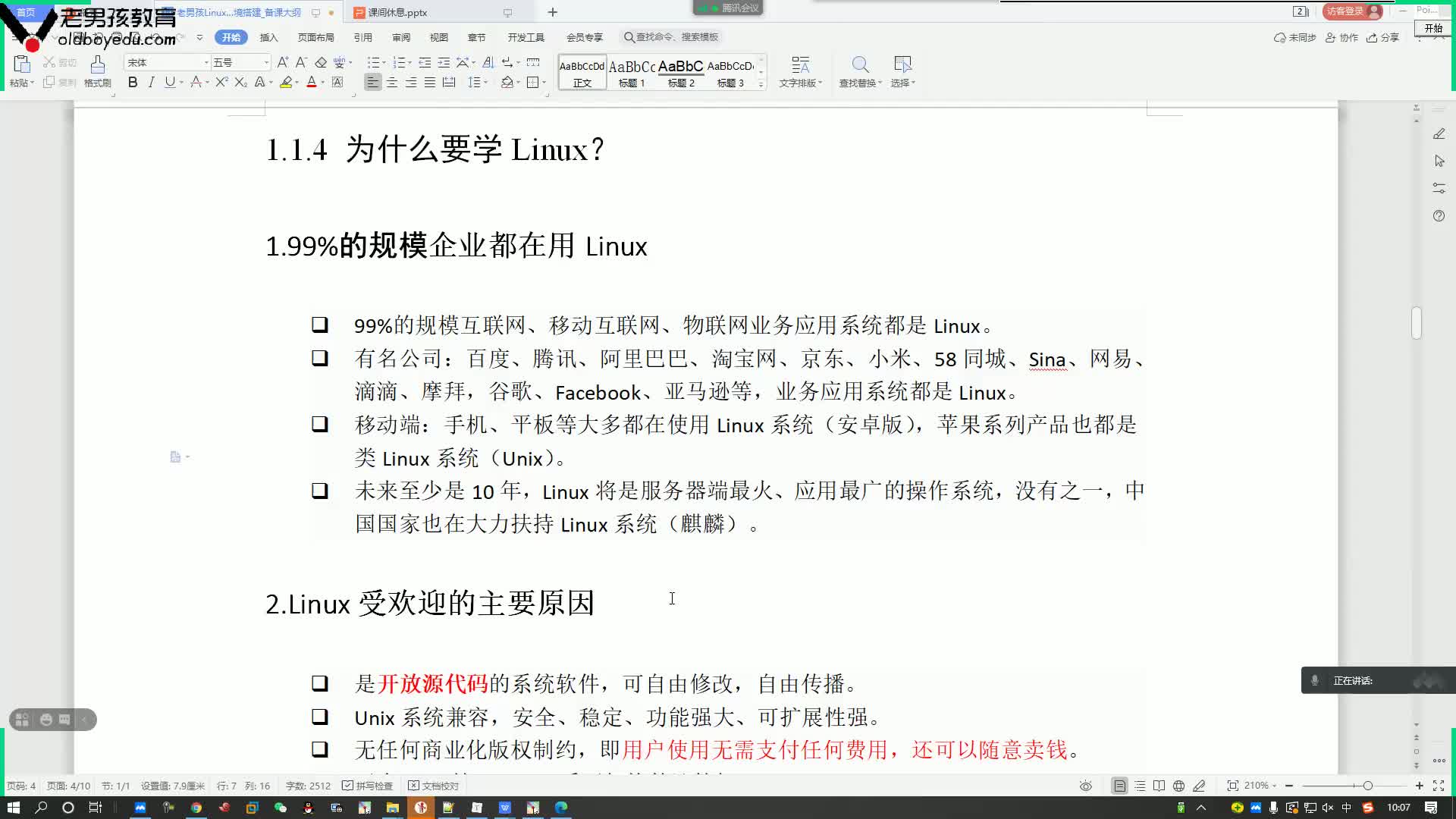Image resolution: width=1456 pixels, height=819 pixels.
Task: Clear formatting with eraser icon
Action: pos(321,62)
